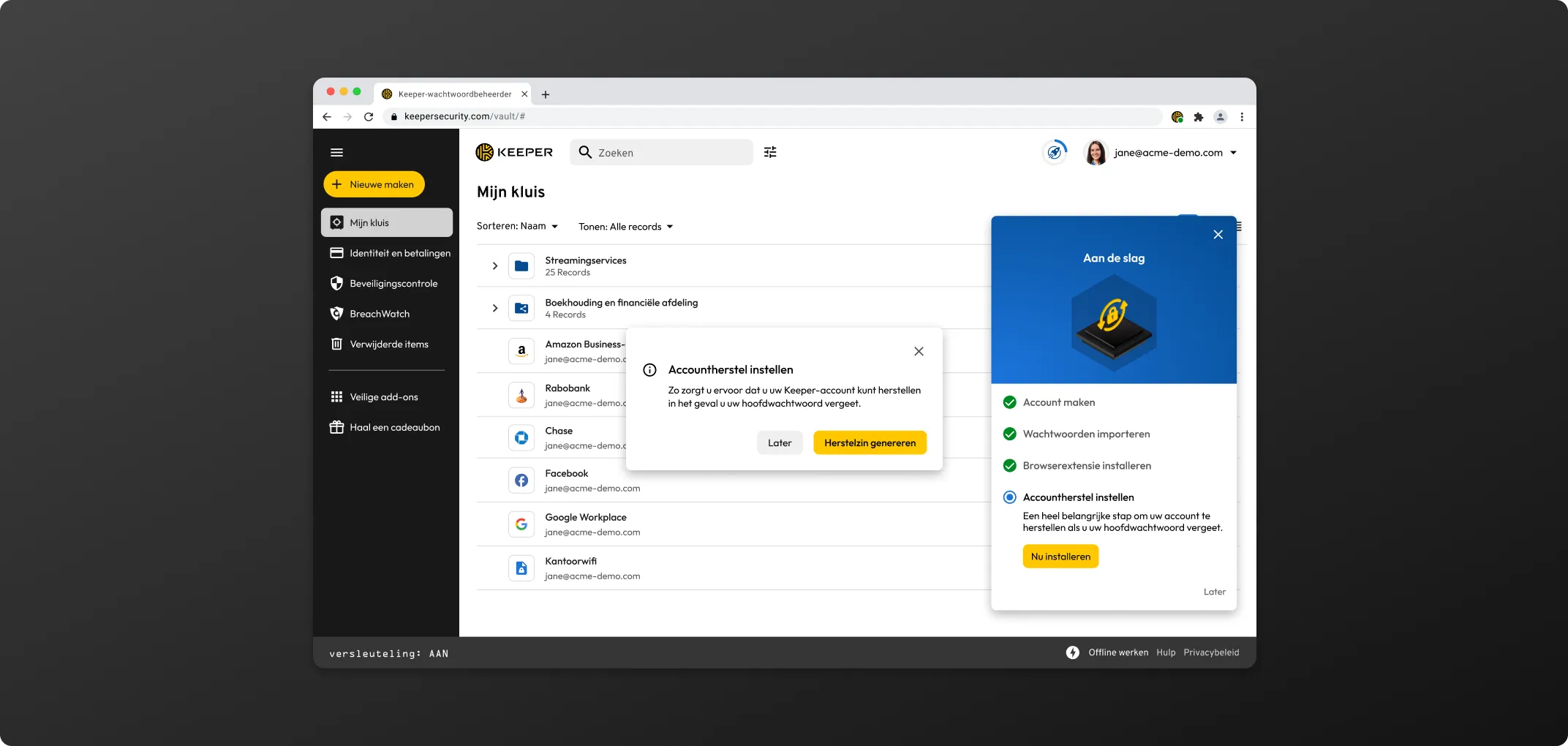Open the Chrome three-dot menu
The height and width of the screenshot is (746, 1568).
(x=1242, y=116)
